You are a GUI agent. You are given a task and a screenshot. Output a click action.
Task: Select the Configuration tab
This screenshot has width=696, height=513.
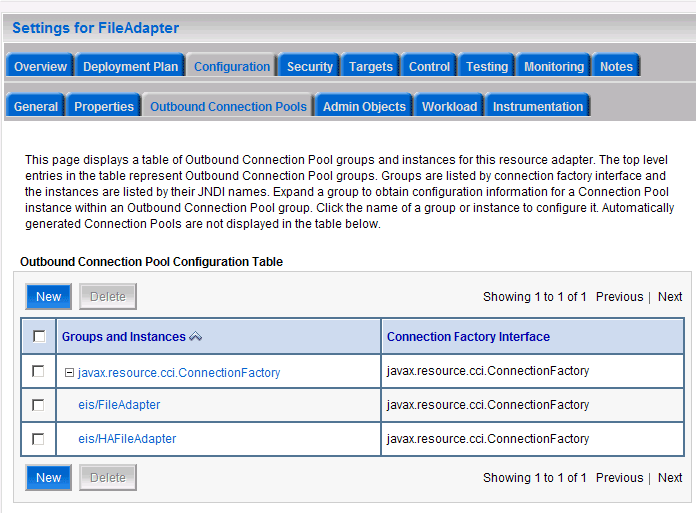[x=232, y=66]
